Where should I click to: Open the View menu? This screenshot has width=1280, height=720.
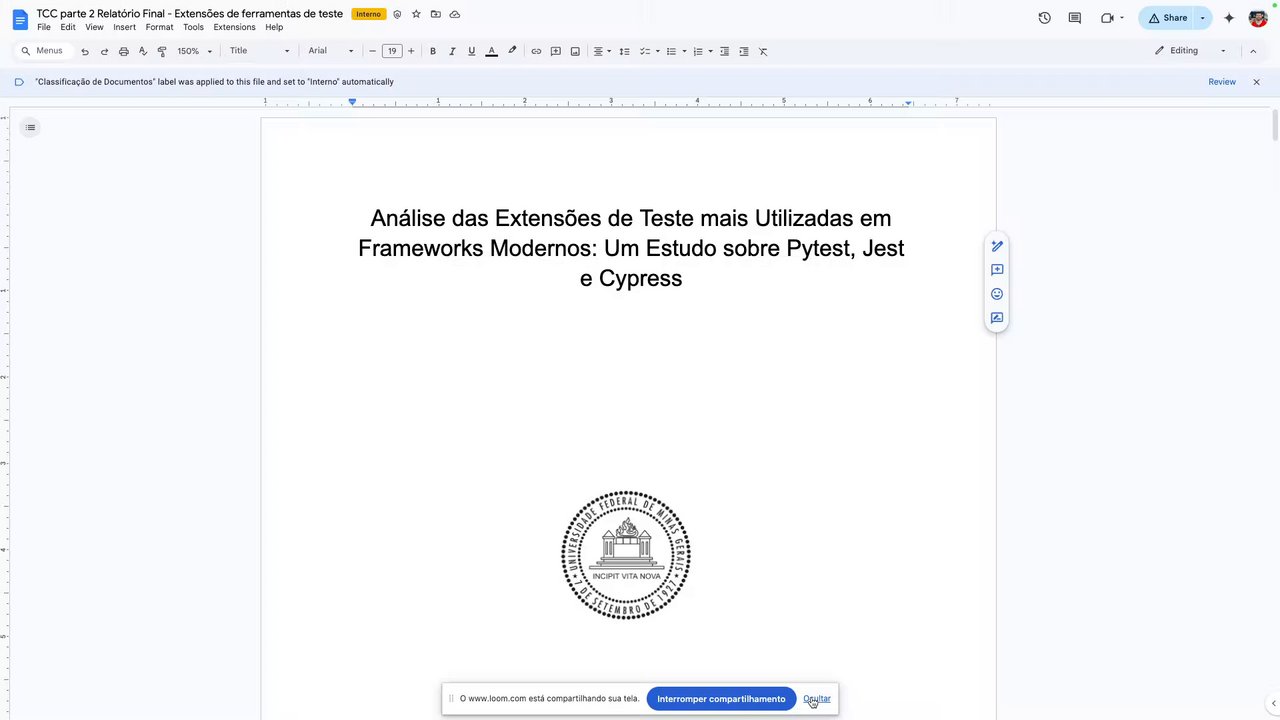[94, 27]
